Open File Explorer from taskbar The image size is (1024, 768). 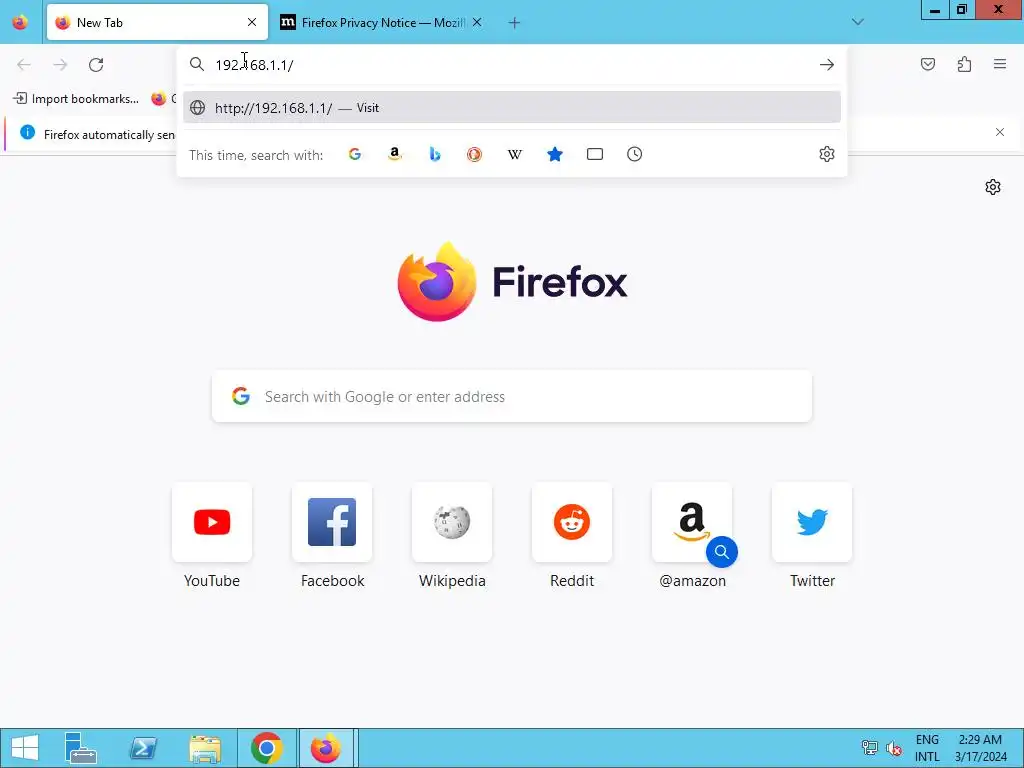pos(205,748)
